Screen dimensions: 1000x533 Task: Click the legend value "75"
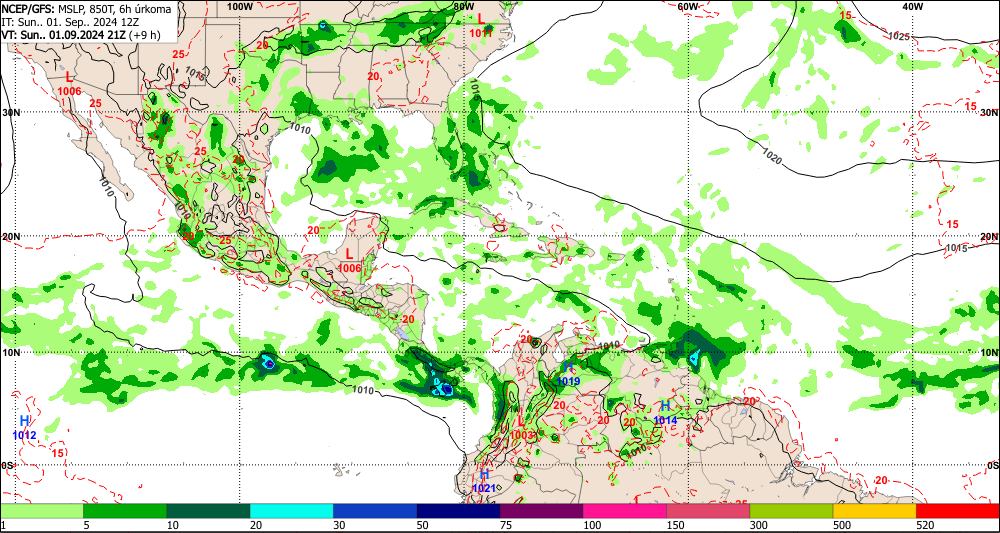pyautogui.click(x=506, y=525)
